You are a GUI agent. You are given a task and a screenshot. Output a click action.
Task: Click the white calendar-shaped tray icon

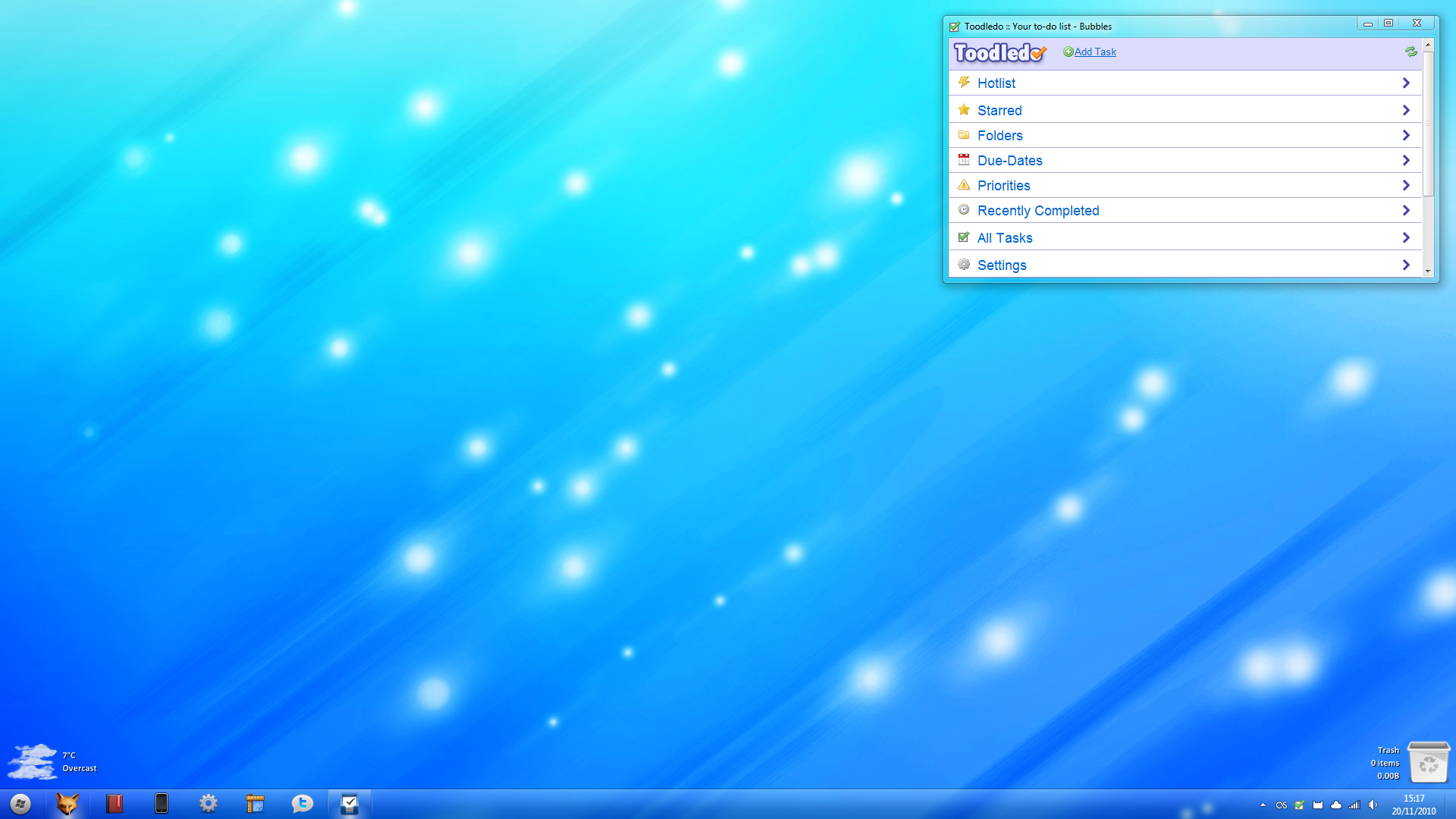pyautogui.click(x=1317, y=805)
